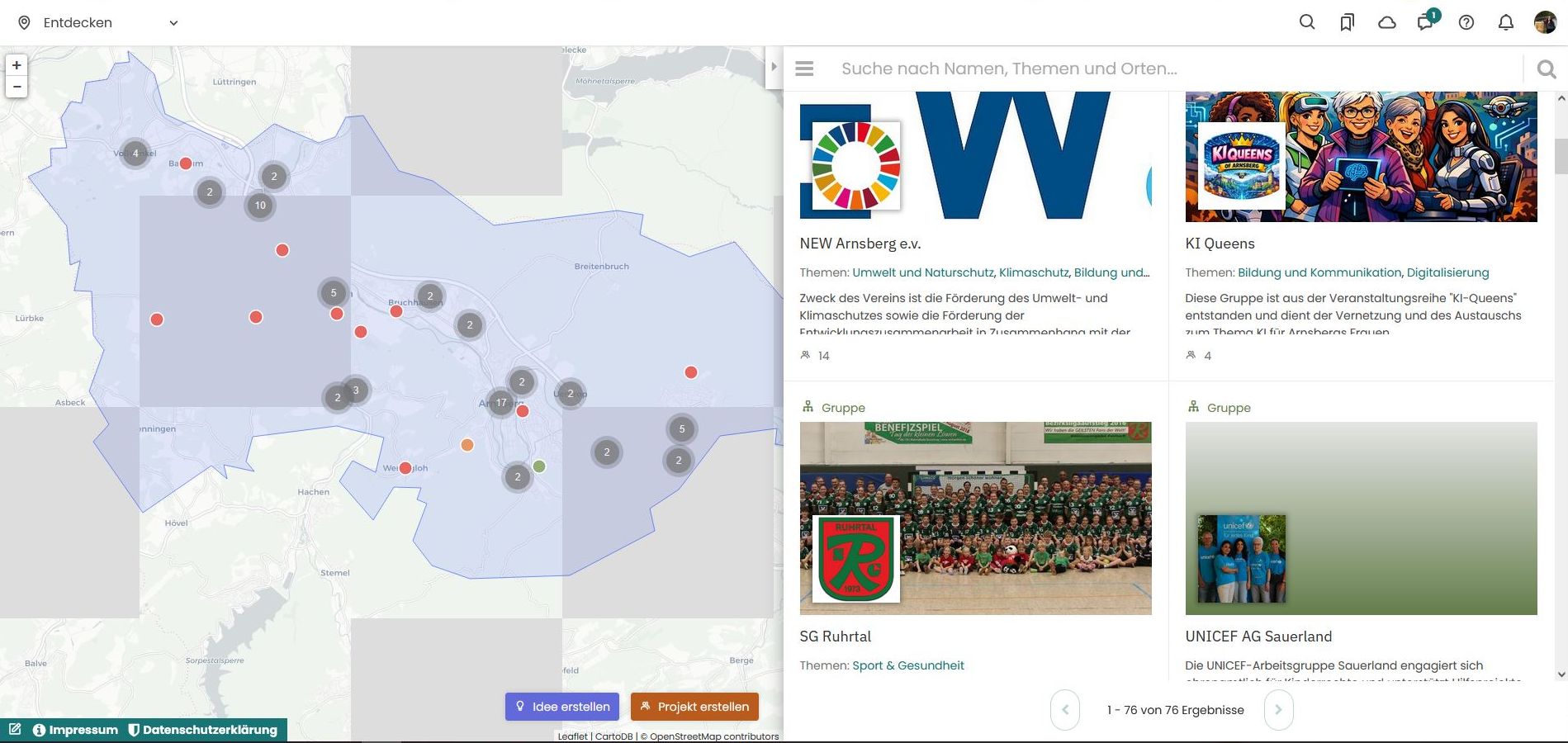Click the NEW Arnsberg logo avatar
This screenshot has height=743, width=1568.
(x=856, y=166)
